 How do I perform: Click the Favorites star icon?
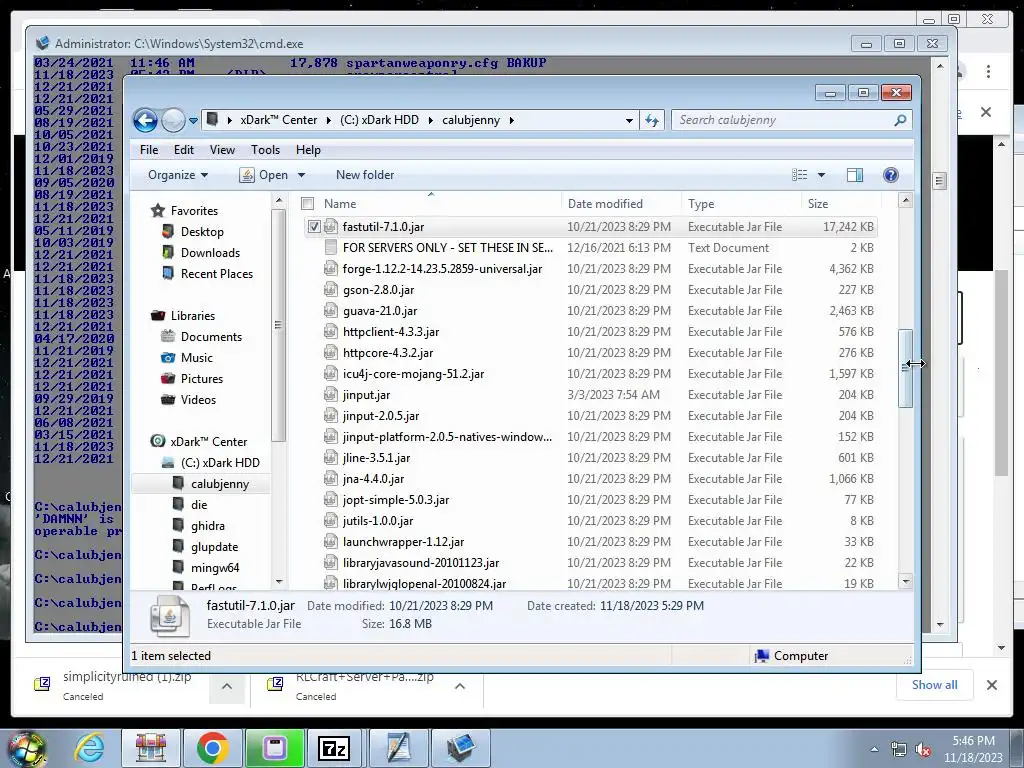(x=157, y=211)
